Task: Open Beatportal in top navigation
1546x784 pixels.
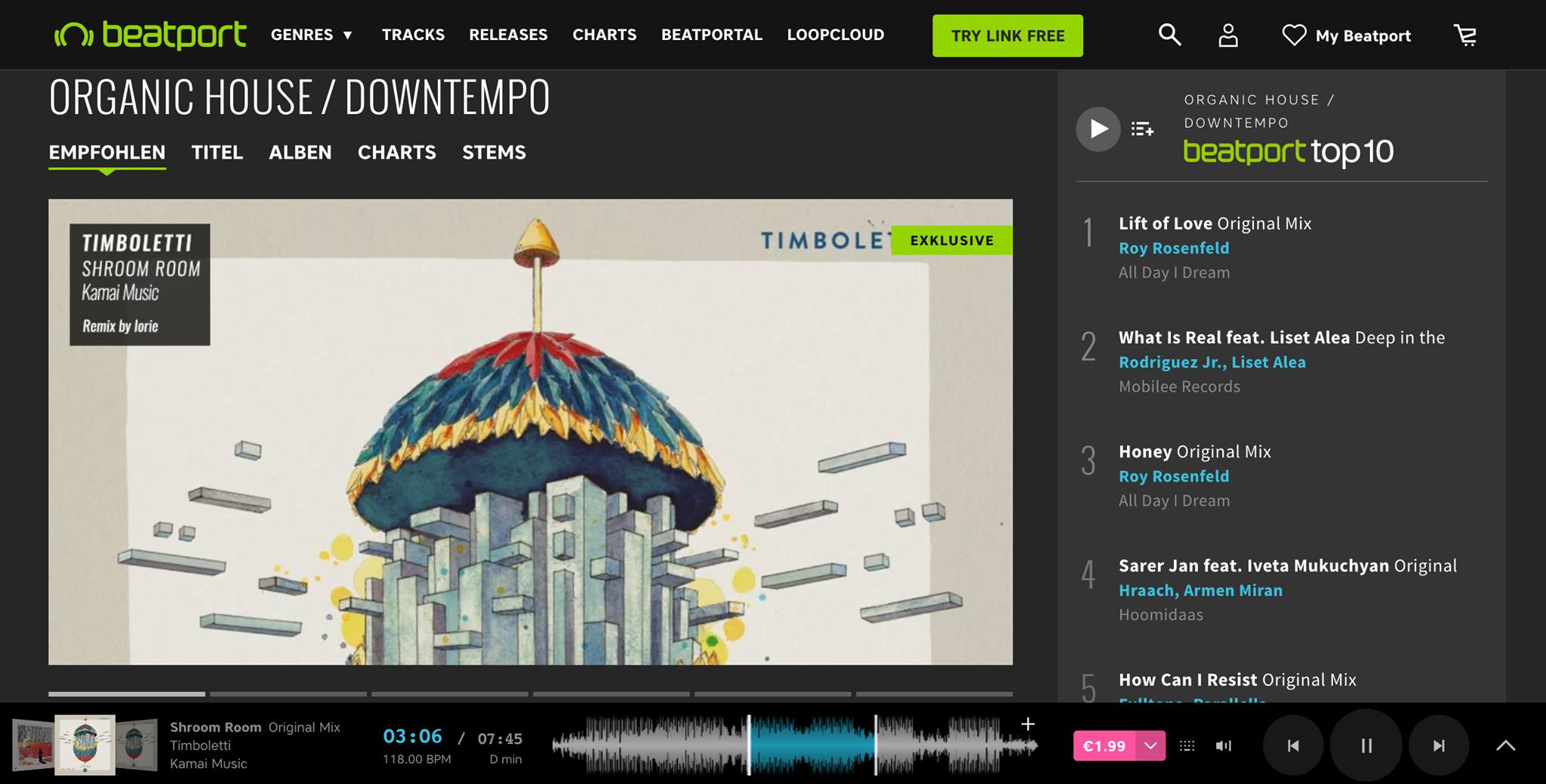Action: [x=712, y=35]
